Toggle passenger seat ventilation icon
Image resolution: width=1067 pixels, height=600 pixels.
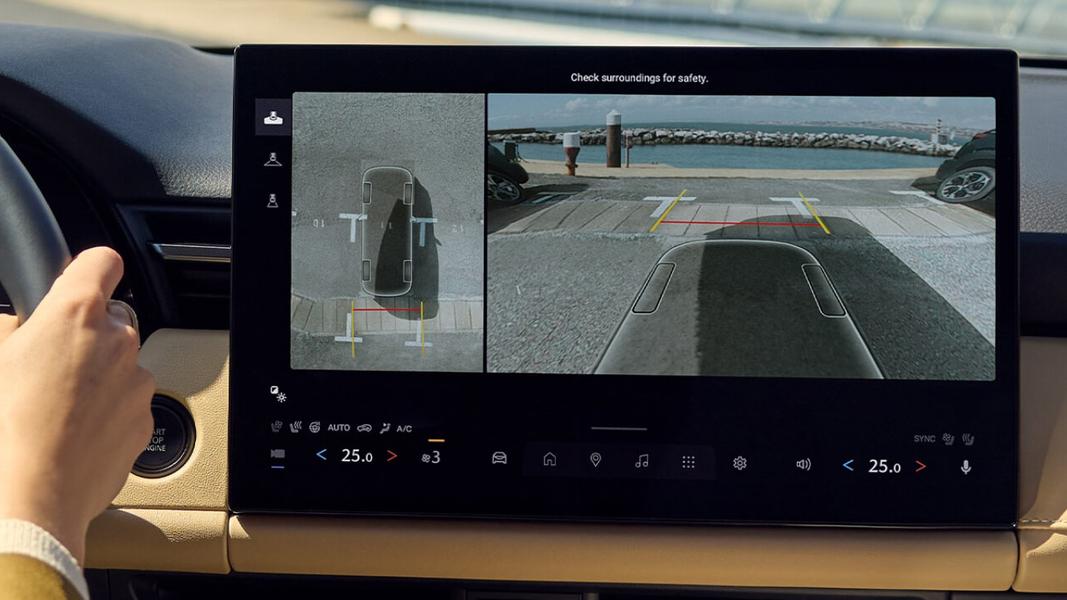[948, 439]
